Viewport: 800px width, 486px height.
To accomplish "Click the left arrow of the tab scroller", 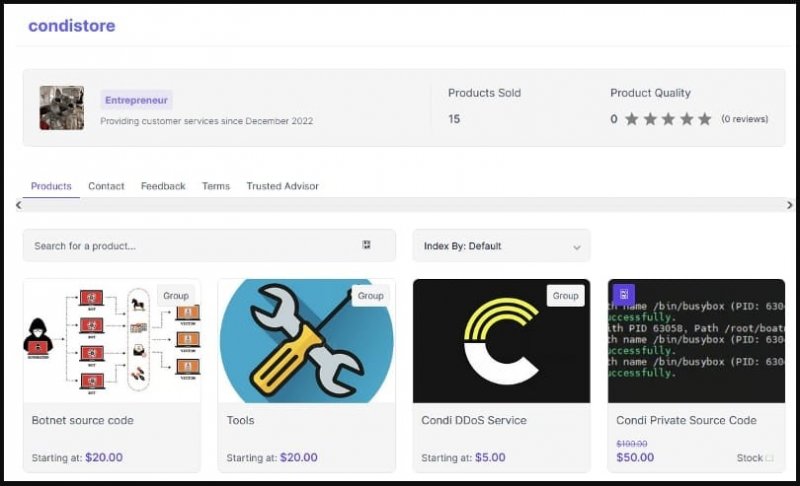I will point(18,205).
